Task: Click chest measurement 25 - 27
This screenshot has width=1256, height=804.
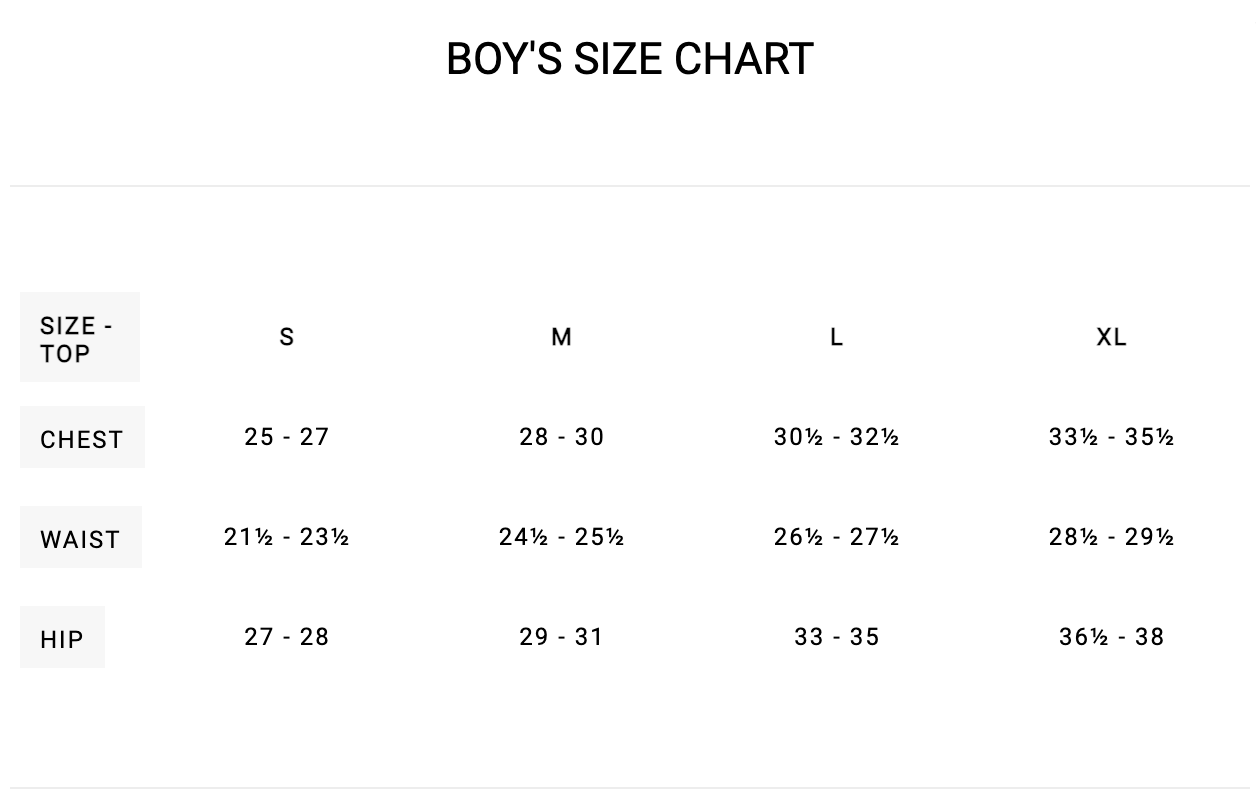Action: point(287,437)
